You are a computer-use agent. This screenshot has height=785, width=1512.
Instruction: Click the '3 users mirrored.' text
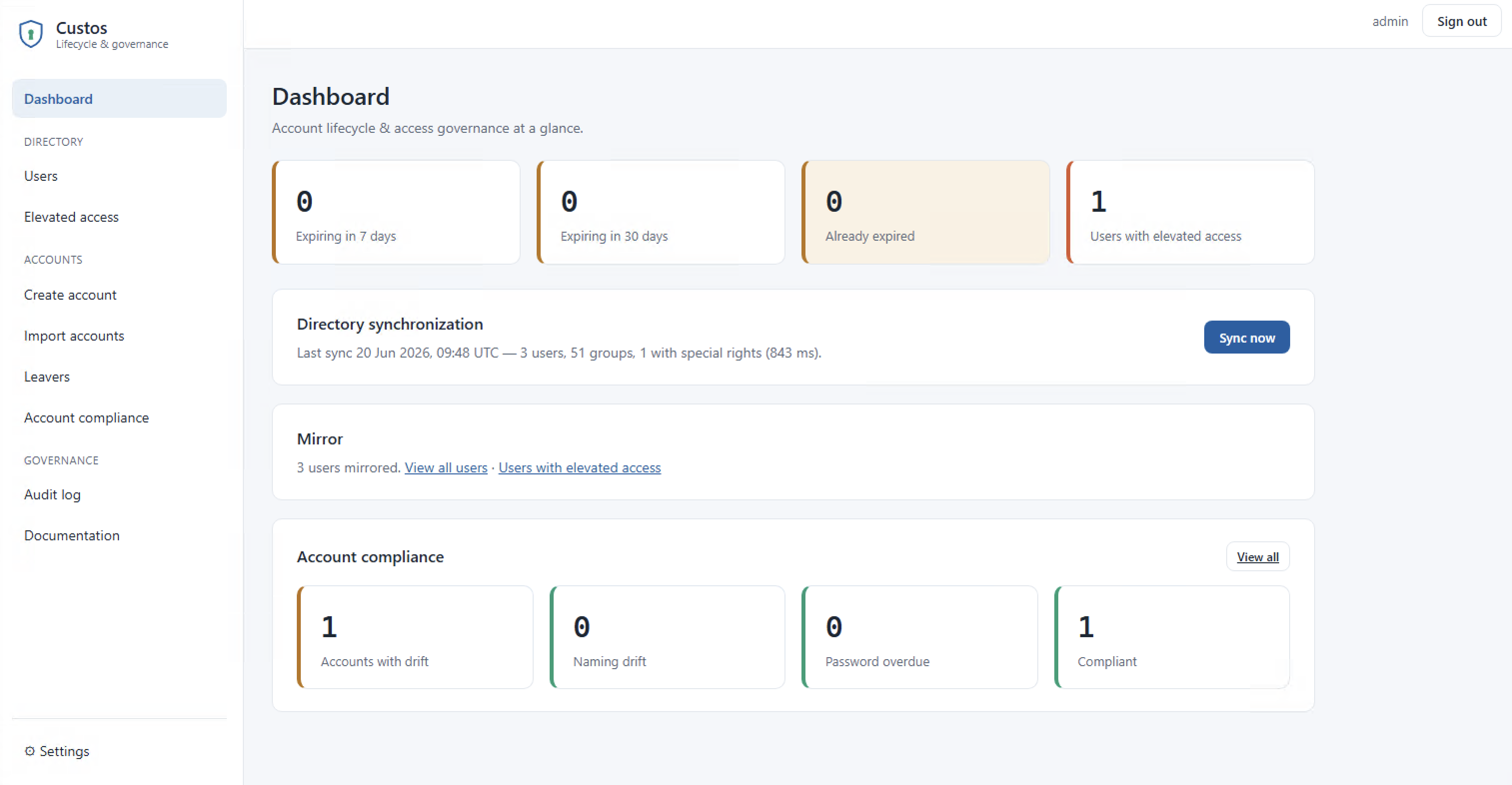pyautogui.click(x=349, y=467)
